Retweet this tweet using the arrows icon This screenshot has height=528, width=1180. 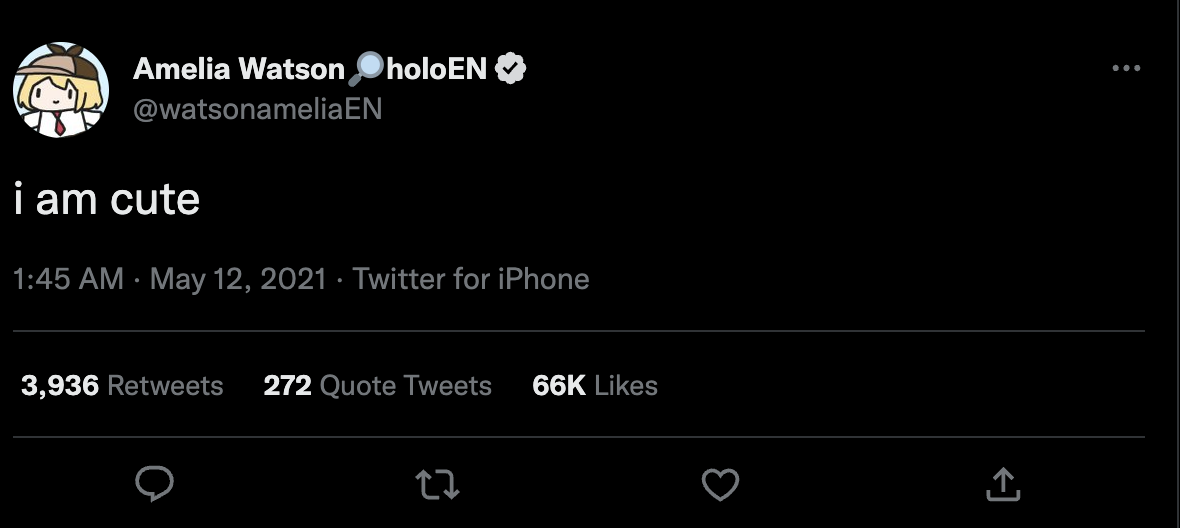tap(437, 486)
